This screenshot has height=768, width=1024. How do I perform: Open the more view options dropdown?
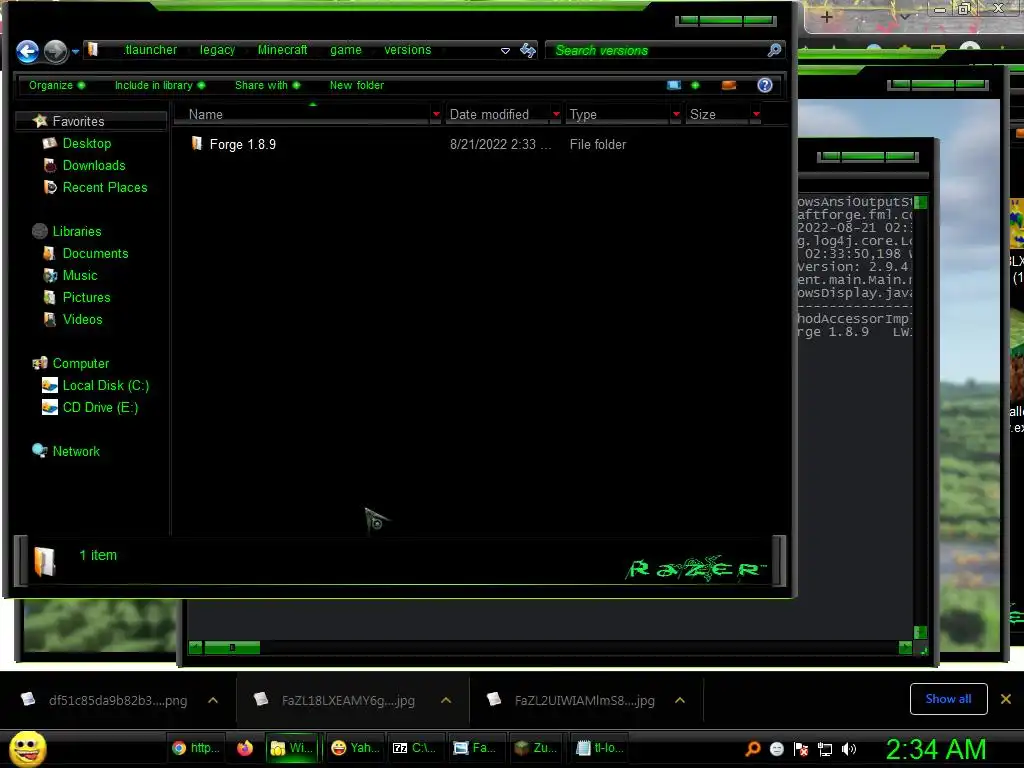(x=695, y=85)
